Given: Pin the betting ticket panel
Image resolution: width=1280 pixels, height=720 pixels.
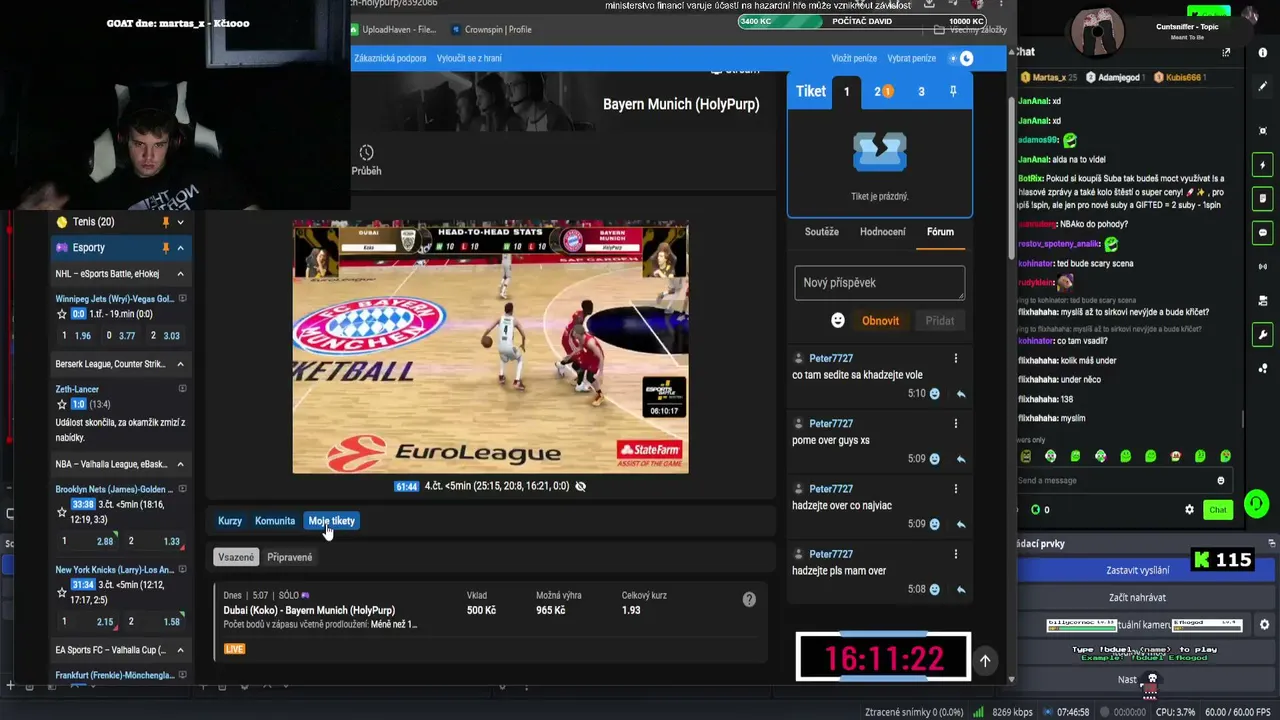Looking at the screenshot, I should pyautogui.click(x=953, y=91).
